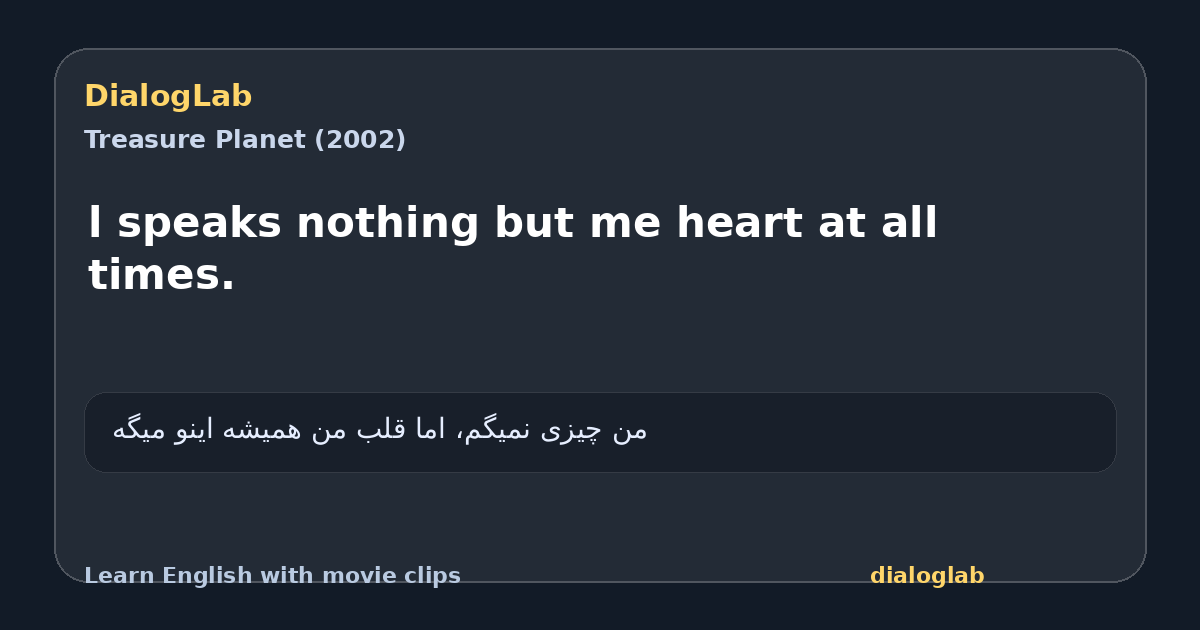The image size is (1200, 630).
Task: Select the word "times." on the second line
Action: [161, 275]
